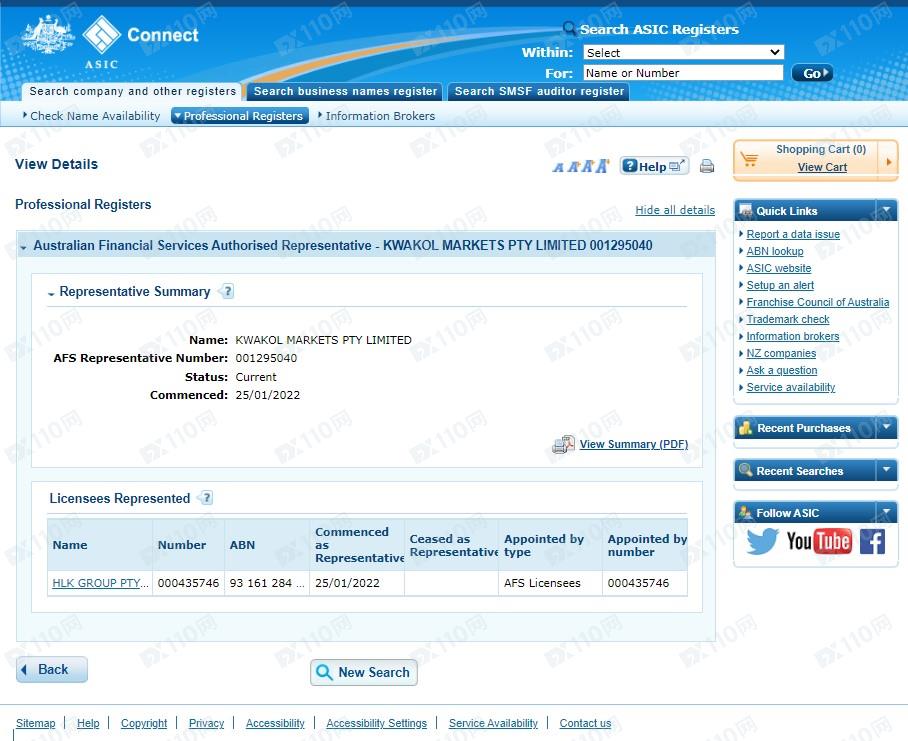Open the HLK GROUP PTY licensee link

(x=100, y=583)
